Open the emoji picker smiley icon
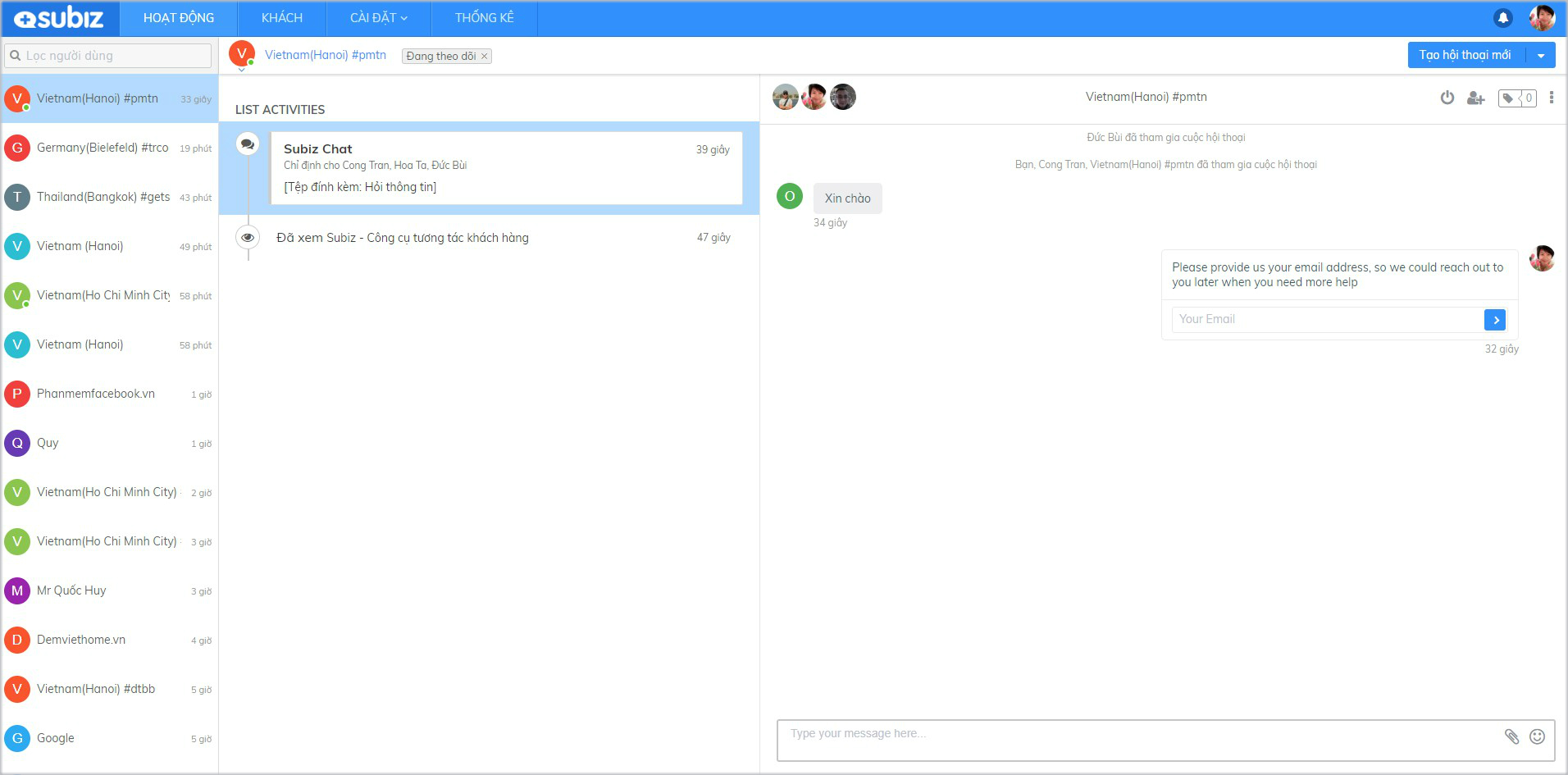 coord(1537,736)
